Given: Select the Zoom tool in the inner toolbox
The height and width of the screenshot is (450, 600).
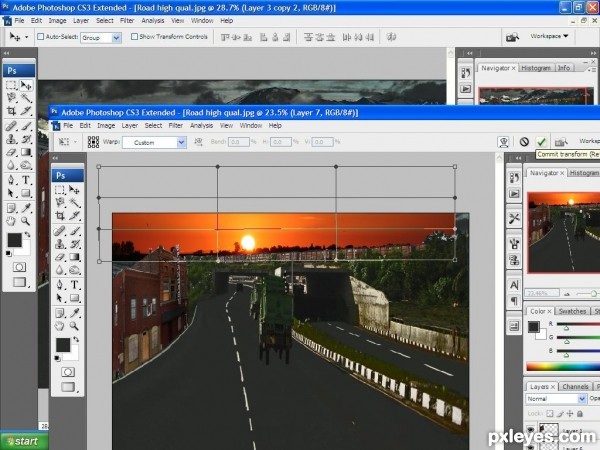Looking at the screenshot, I should pos(74,326).
